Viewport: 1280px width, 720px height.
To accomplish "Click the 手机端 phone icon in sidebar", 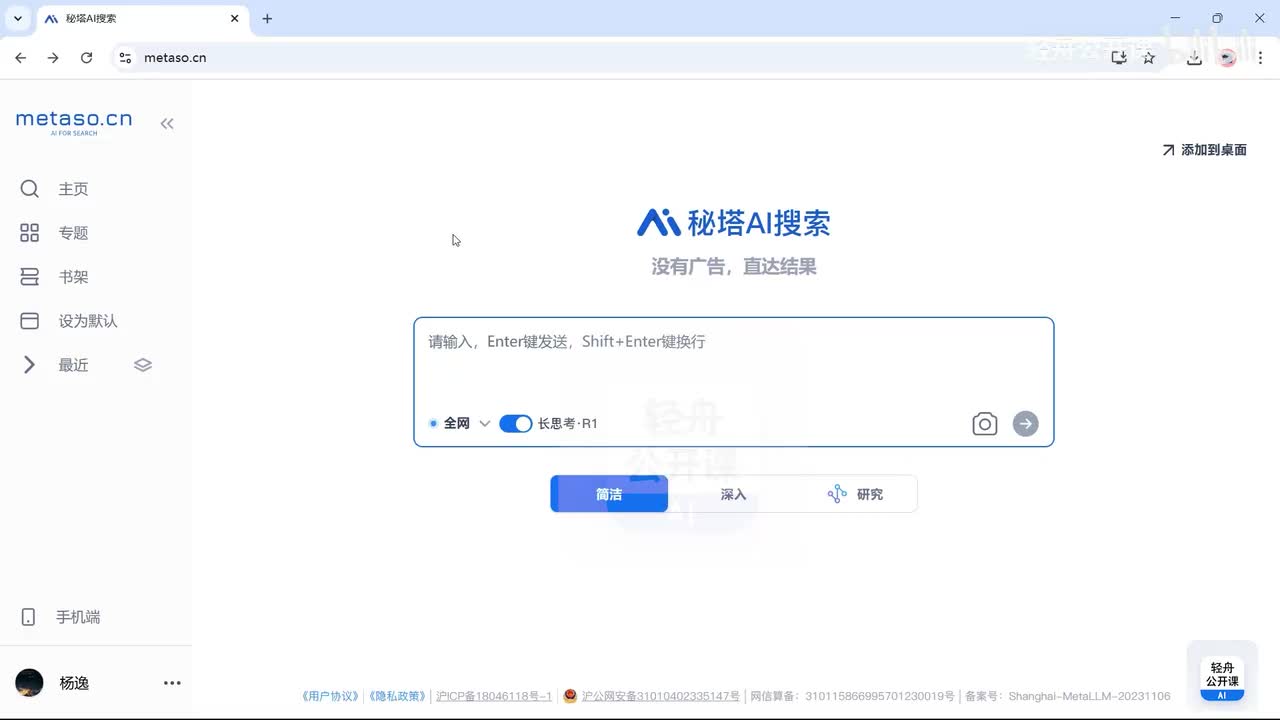I will pos(28,617).
